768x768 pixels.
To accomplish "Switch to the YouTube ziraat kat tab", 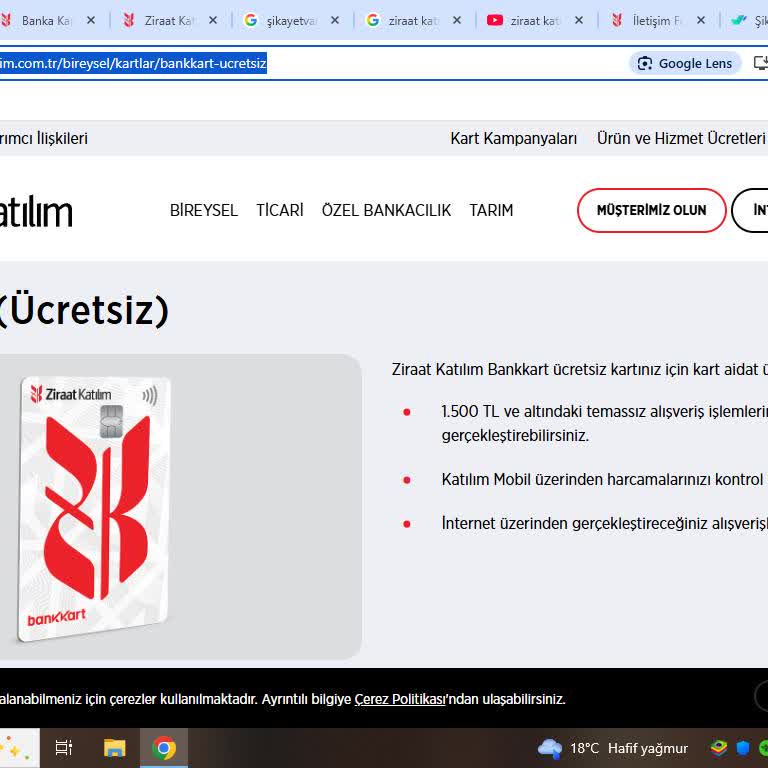I will click(x=535, y=21).
